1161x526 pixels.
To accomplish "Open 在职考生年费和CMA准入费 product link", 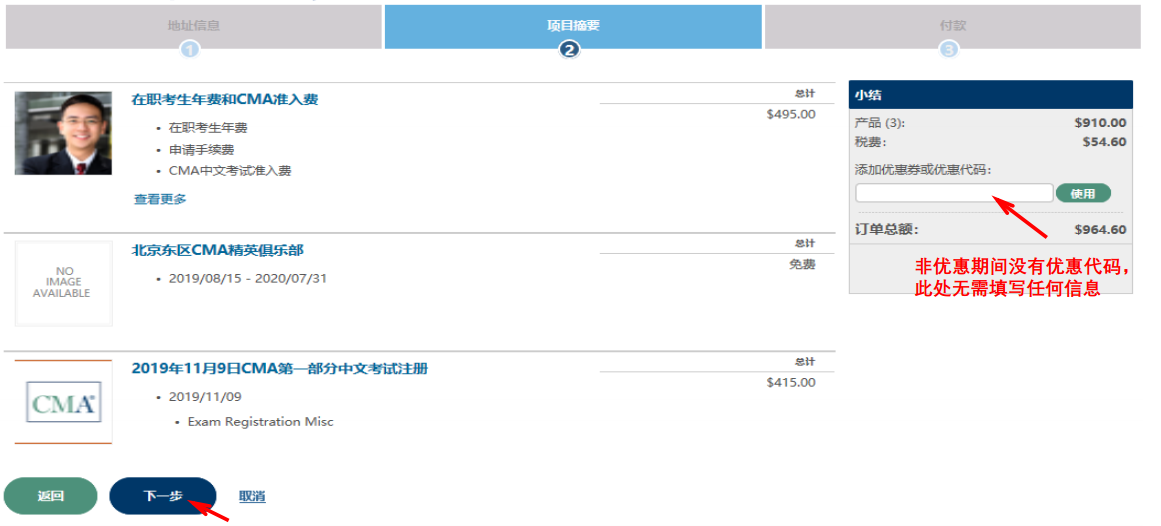I will (225, 99).
